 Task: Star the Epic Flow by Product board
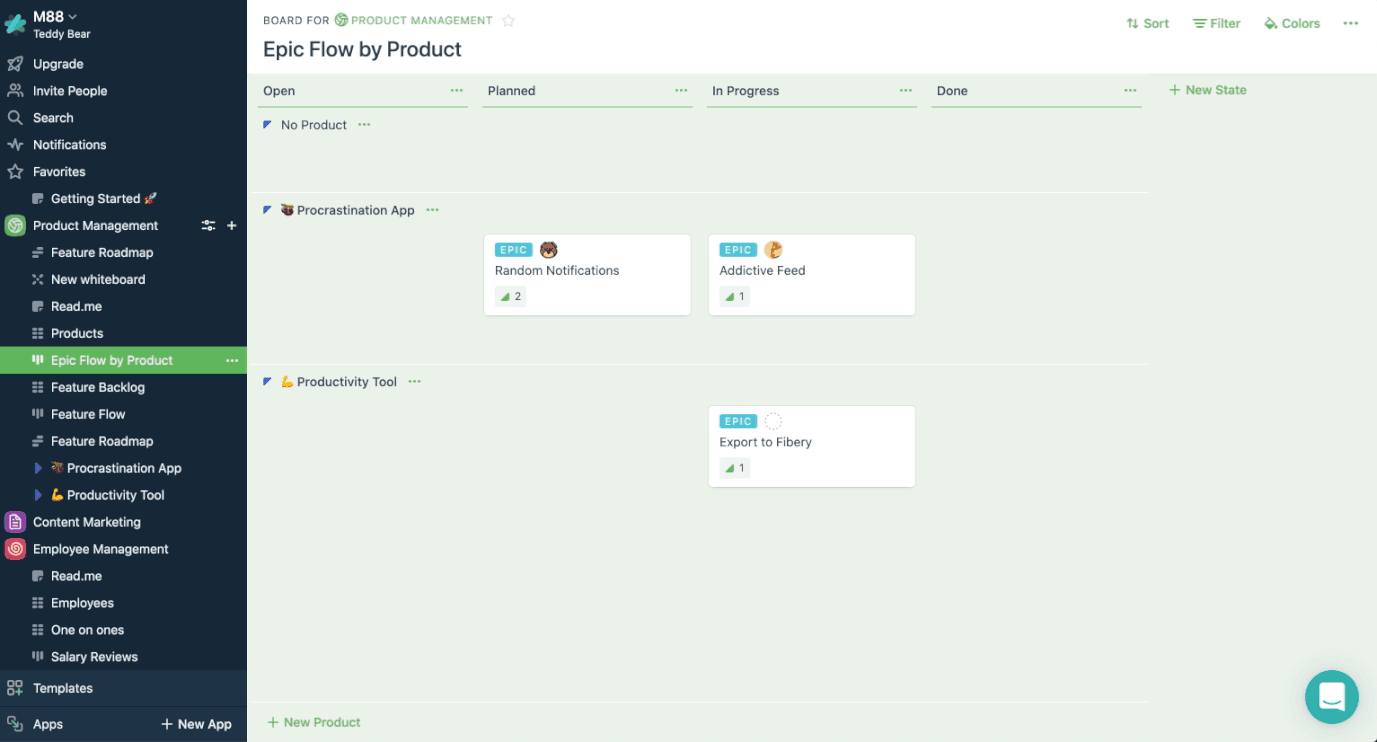(x=508, y=21)
